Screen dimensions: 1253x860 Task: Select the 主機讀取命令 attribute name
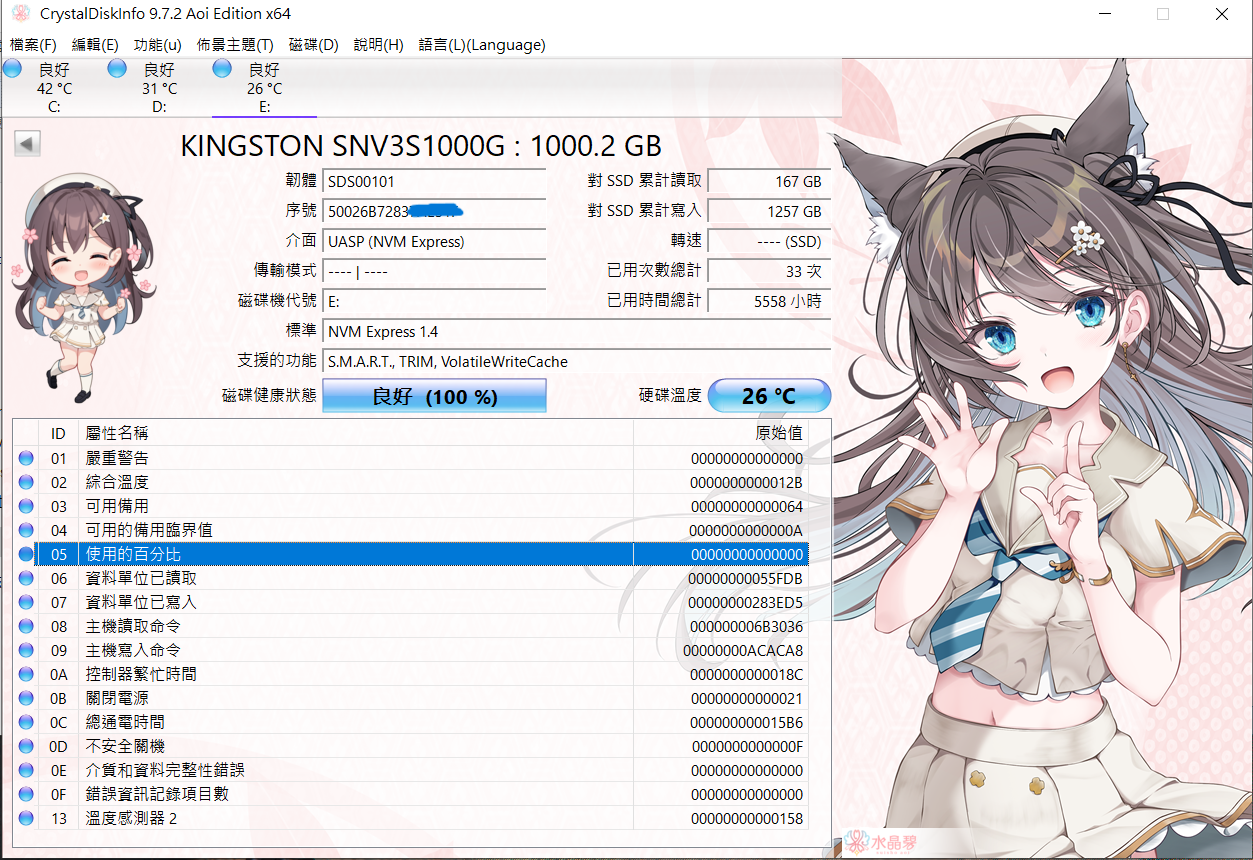[x=133, y=626]
